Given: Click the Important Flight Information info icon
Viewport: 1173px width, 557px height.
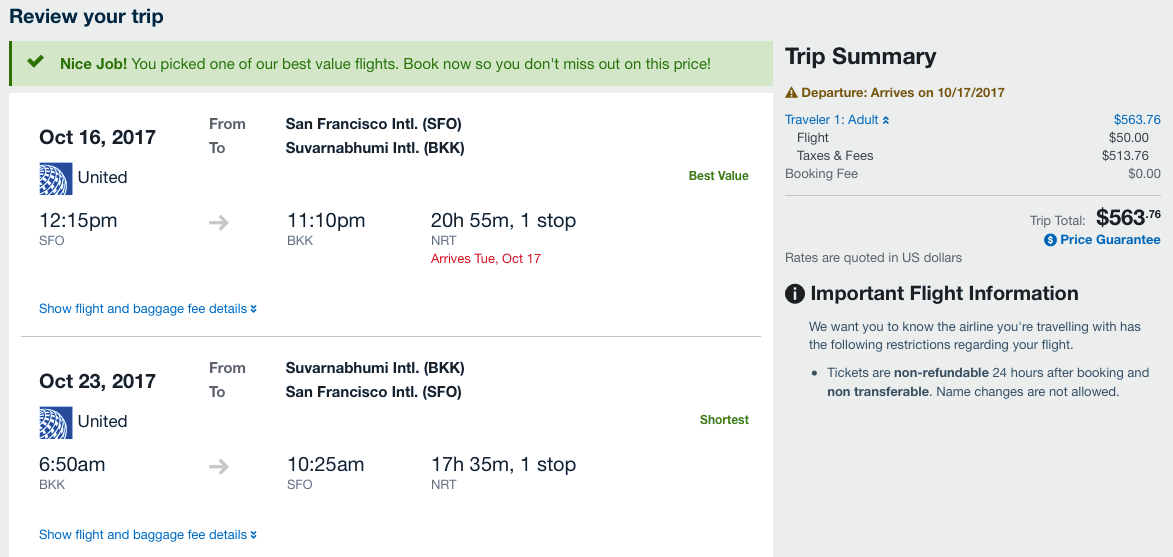Looking at the screenshot, I should click(x=795, y=294).
